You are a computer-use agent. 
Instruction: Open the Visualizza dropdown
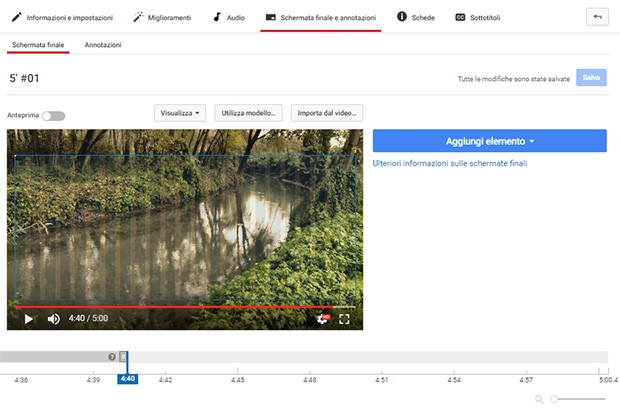pyautogui.click(x=180, y=113)
